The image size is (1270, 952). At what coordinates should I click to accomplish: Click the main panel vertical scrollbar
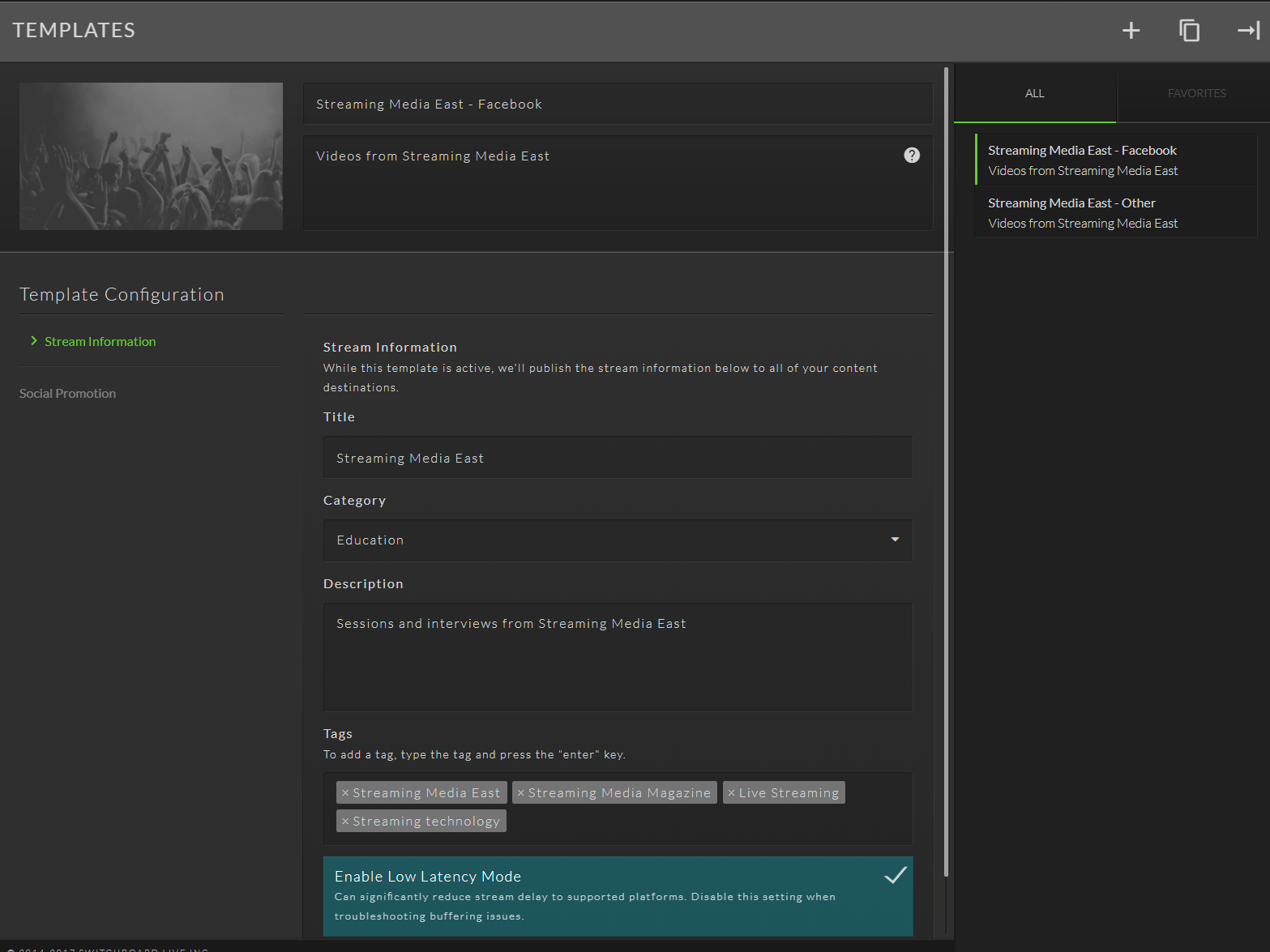pos(946,470)
